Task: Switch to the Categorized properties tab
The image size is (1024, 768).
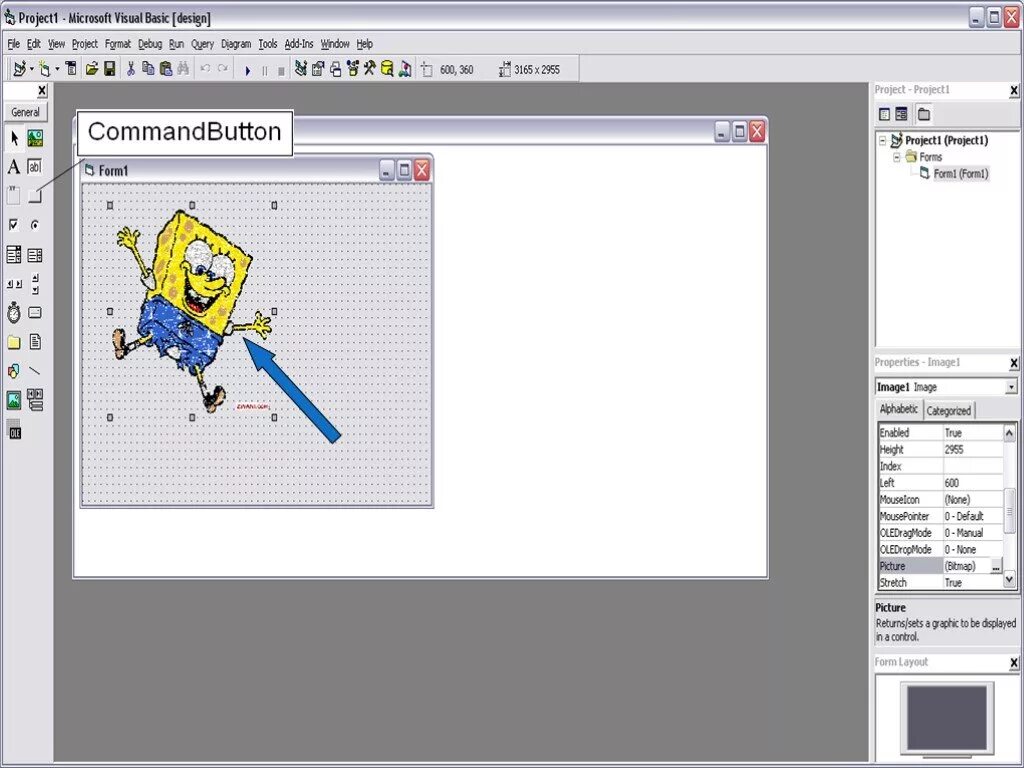Action: pyautogui.click(x=948, y=411)
